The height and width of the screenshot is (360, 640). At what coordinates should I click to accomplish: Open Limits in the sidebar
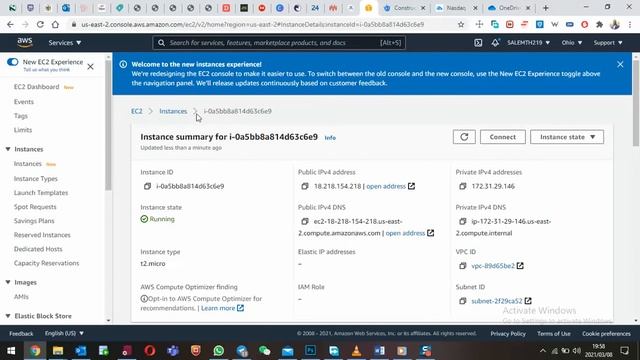(x=22, y=130)
